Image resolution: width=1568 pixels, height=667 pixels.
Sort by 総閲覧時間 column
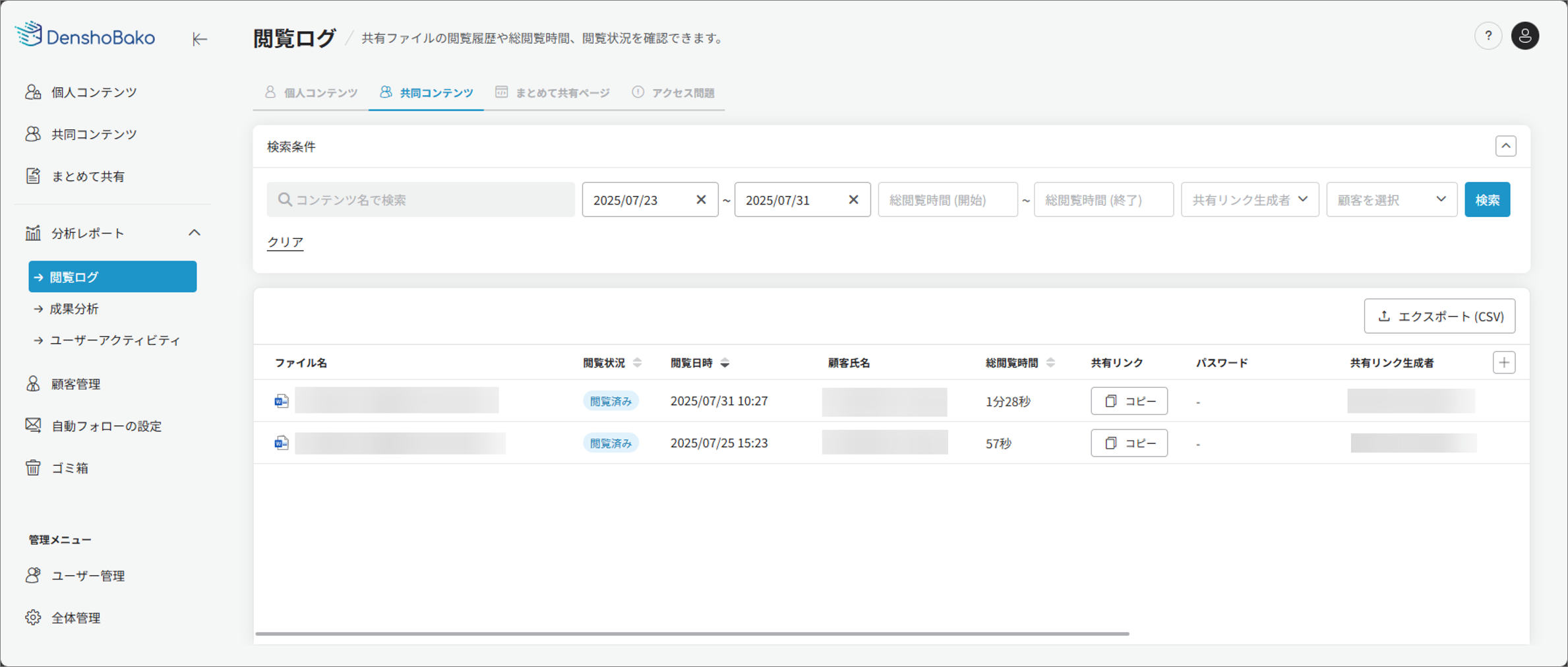pos(1050,363)
